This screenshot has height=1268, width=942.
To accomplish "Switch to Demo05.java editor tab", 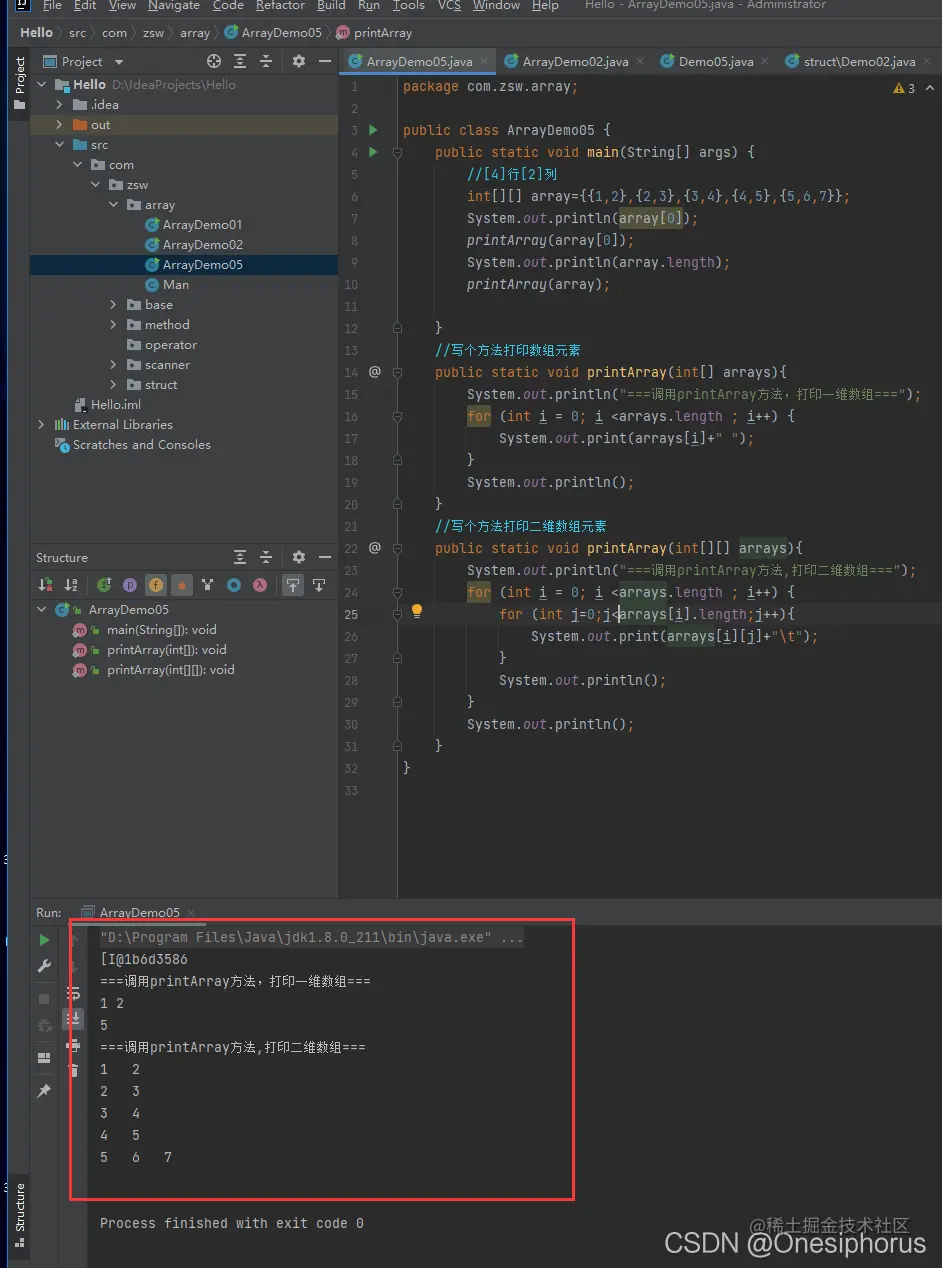I will [715, 62].
